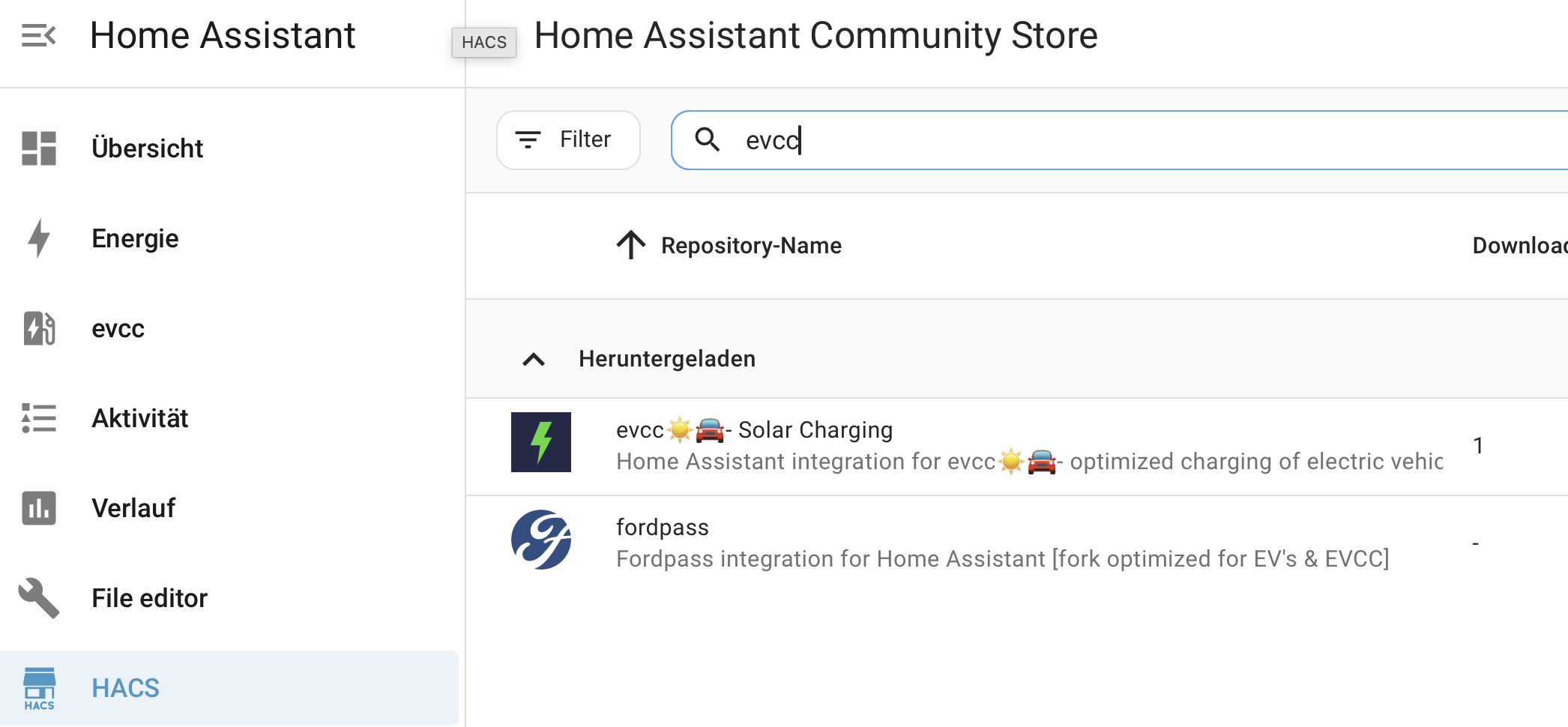
Task: Click the Übersicht dashboard icon
Action: point(39,148)
